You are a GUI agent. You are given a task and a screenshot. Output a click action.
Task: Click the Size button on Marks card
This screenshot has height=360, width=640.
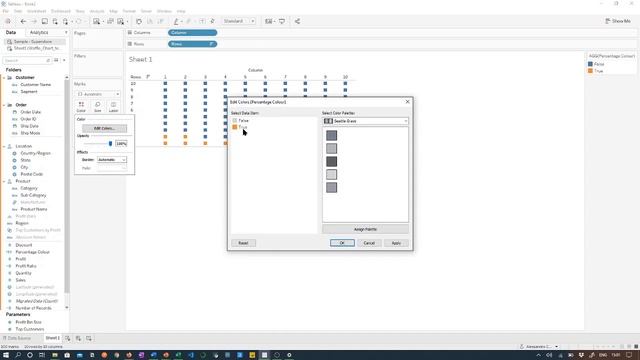(98, 107)
